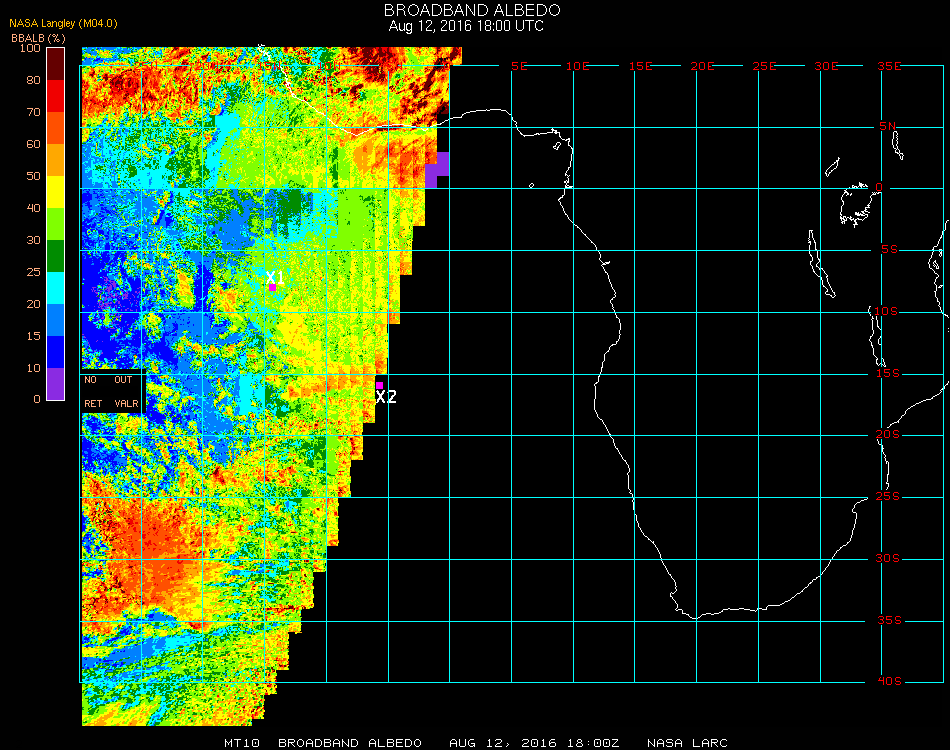The height and width of the screenshot is (750, 950).
Task: Click the 25S latitude label
Action: pyautogui.click(x=888, y=497)
